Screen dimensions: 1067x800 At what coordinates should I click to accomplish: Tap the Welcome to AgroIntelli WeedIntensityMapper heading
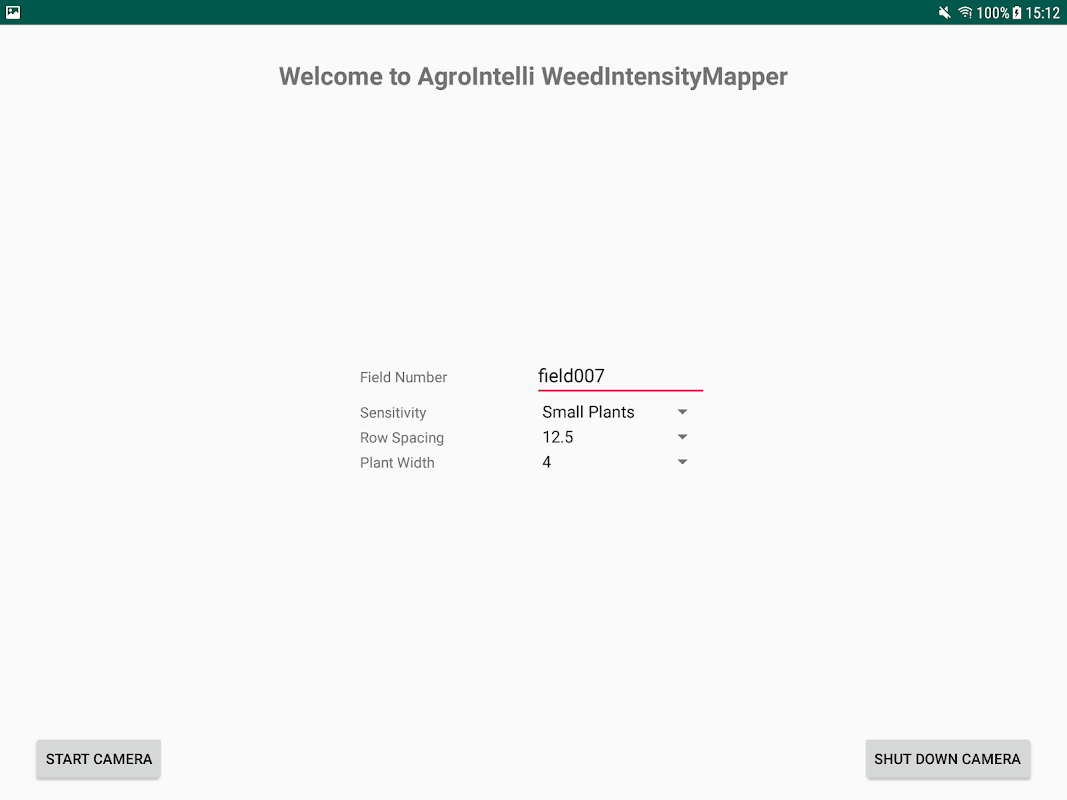coord(534,77)
